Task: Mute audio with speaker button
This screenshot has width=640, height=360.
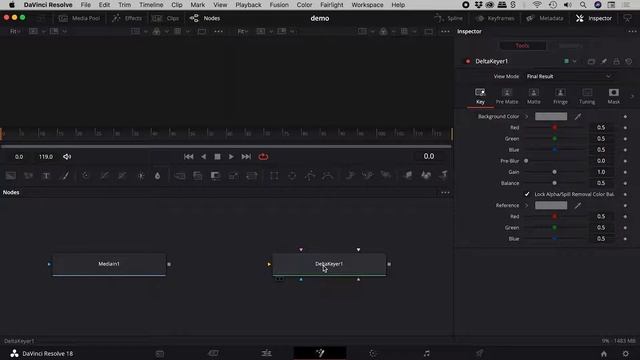Action: click(67, 157)
